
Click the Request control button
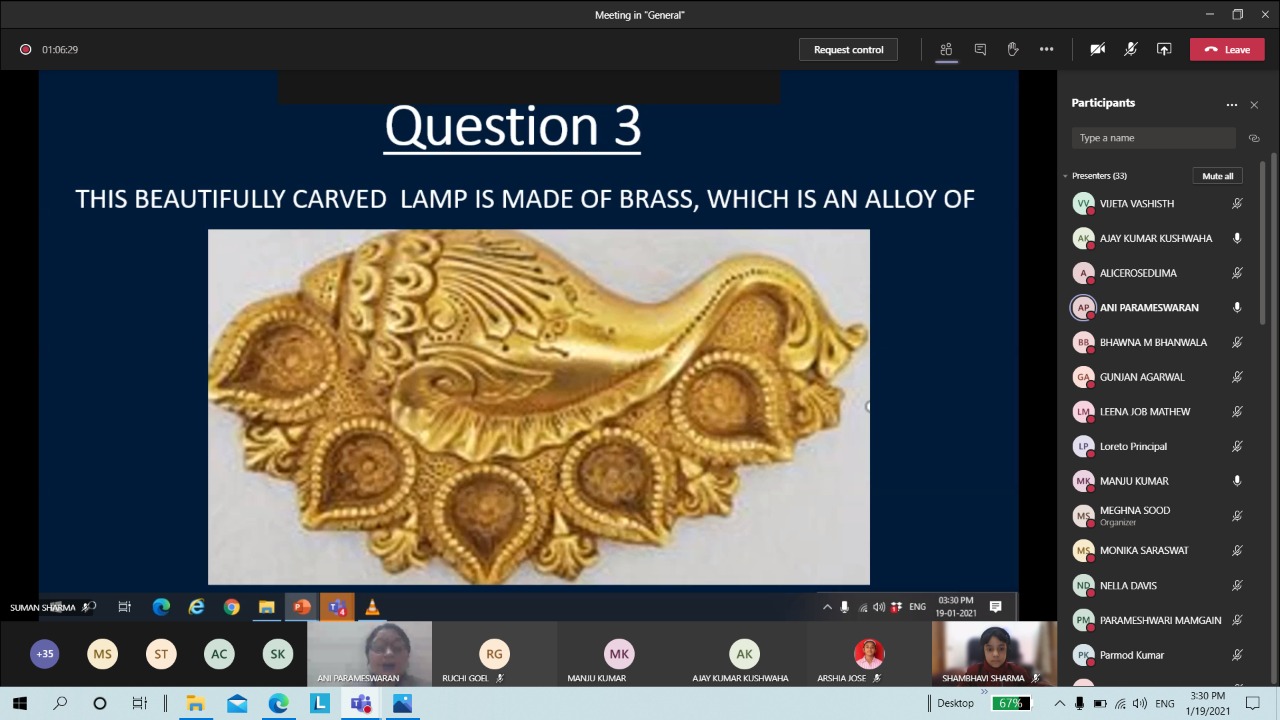[848, 49]
